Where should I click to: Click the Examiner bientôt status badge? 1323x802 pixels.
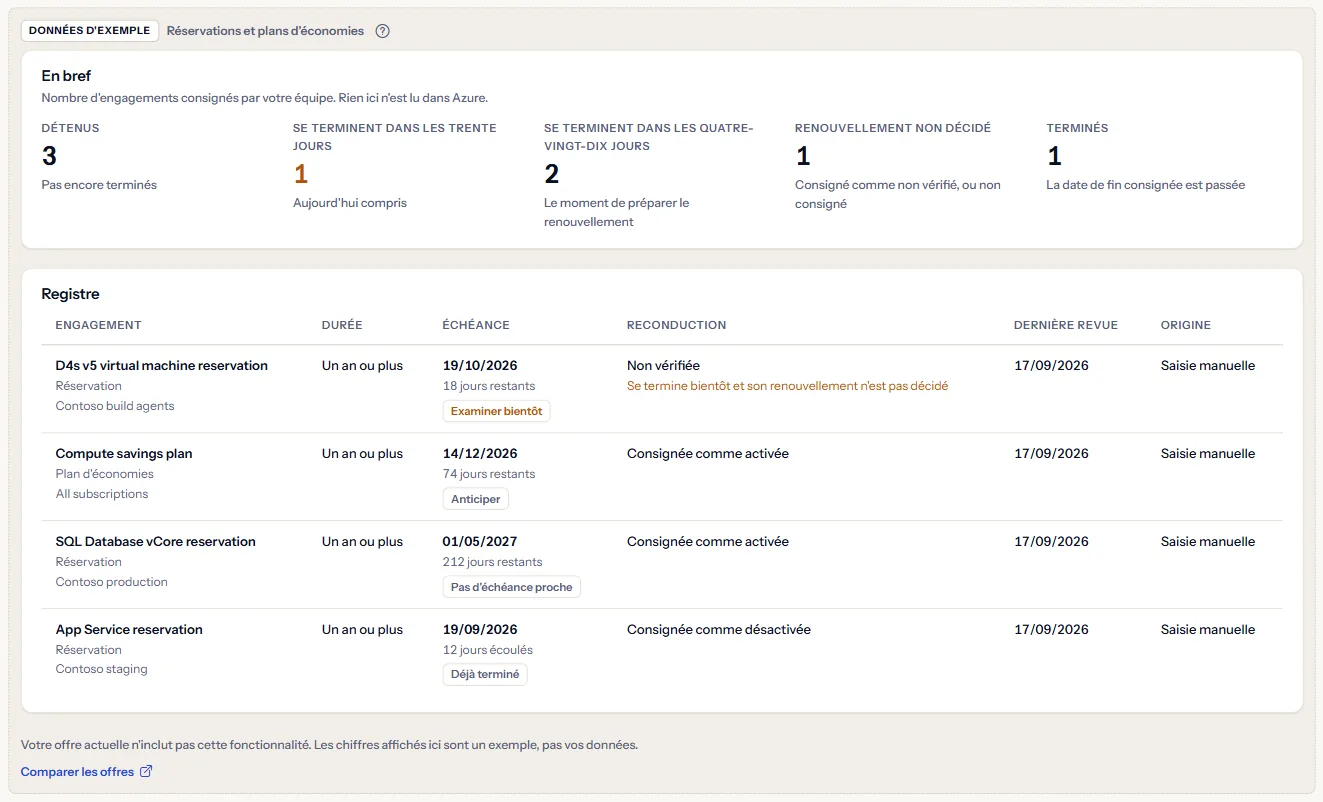[496, 411]
